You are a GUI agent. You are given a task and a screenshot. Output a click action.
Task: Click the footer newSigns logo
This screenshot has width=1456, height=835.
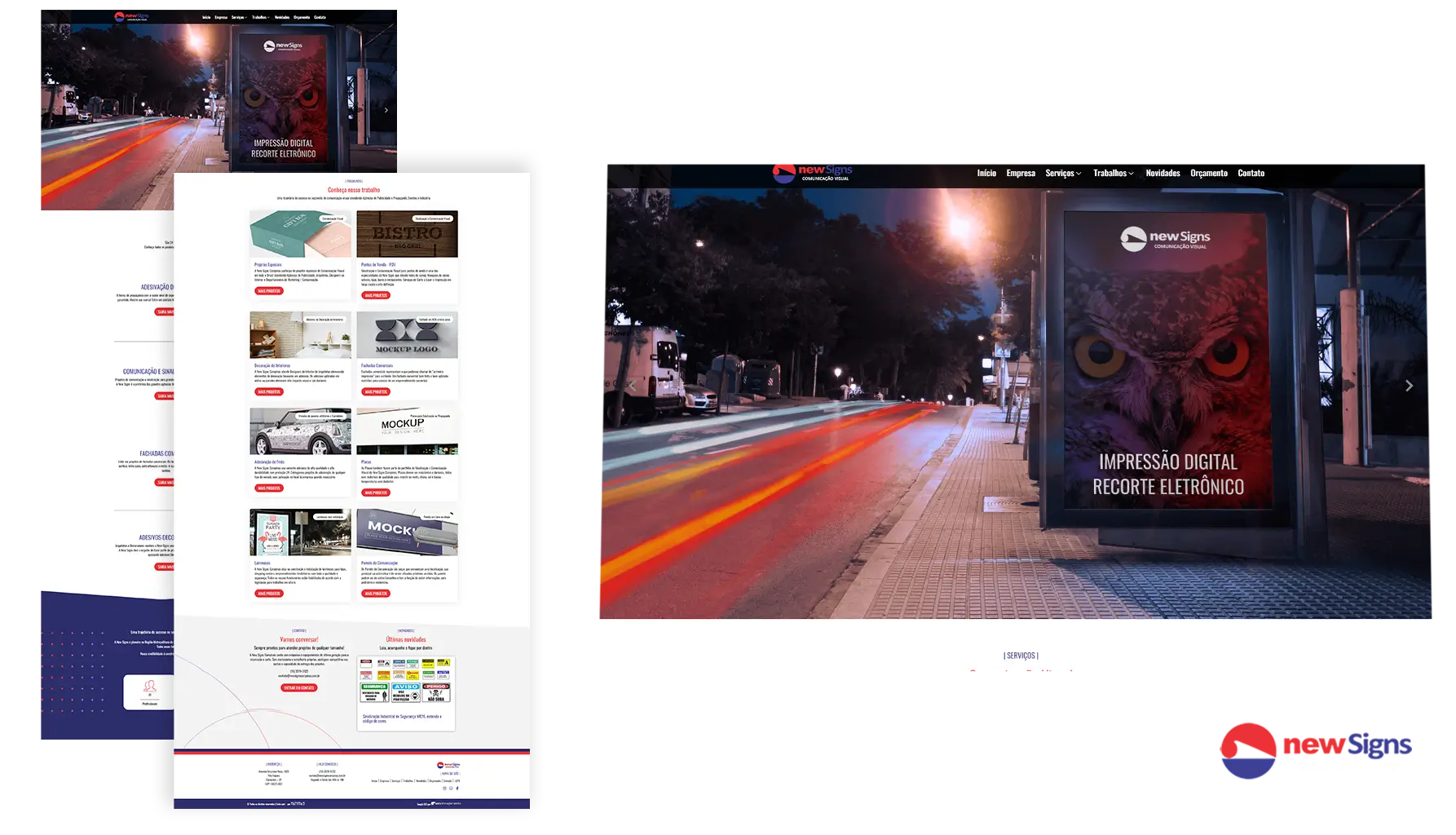tap(448, 765)
